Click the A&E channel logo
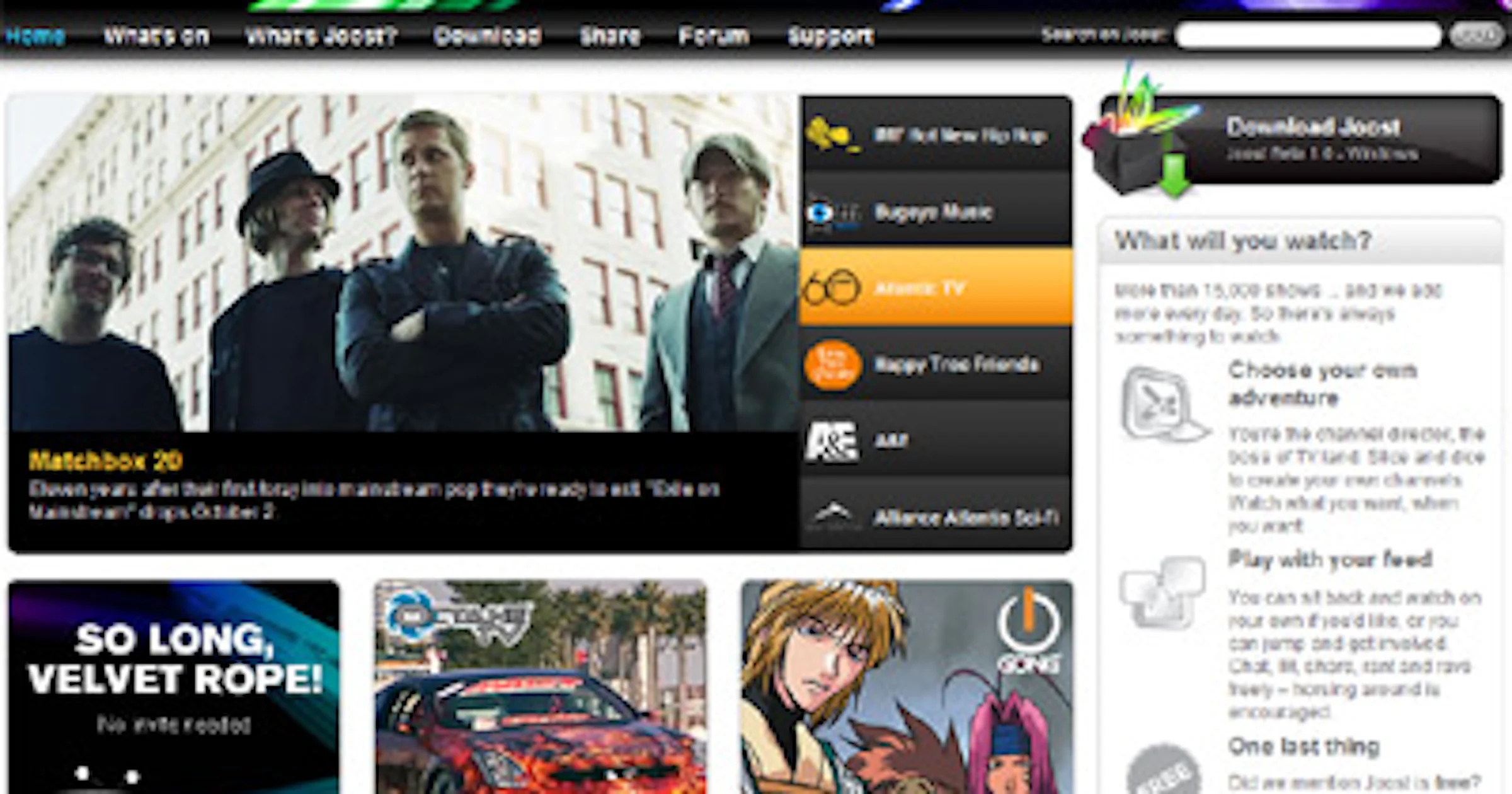 pos(832,441)
